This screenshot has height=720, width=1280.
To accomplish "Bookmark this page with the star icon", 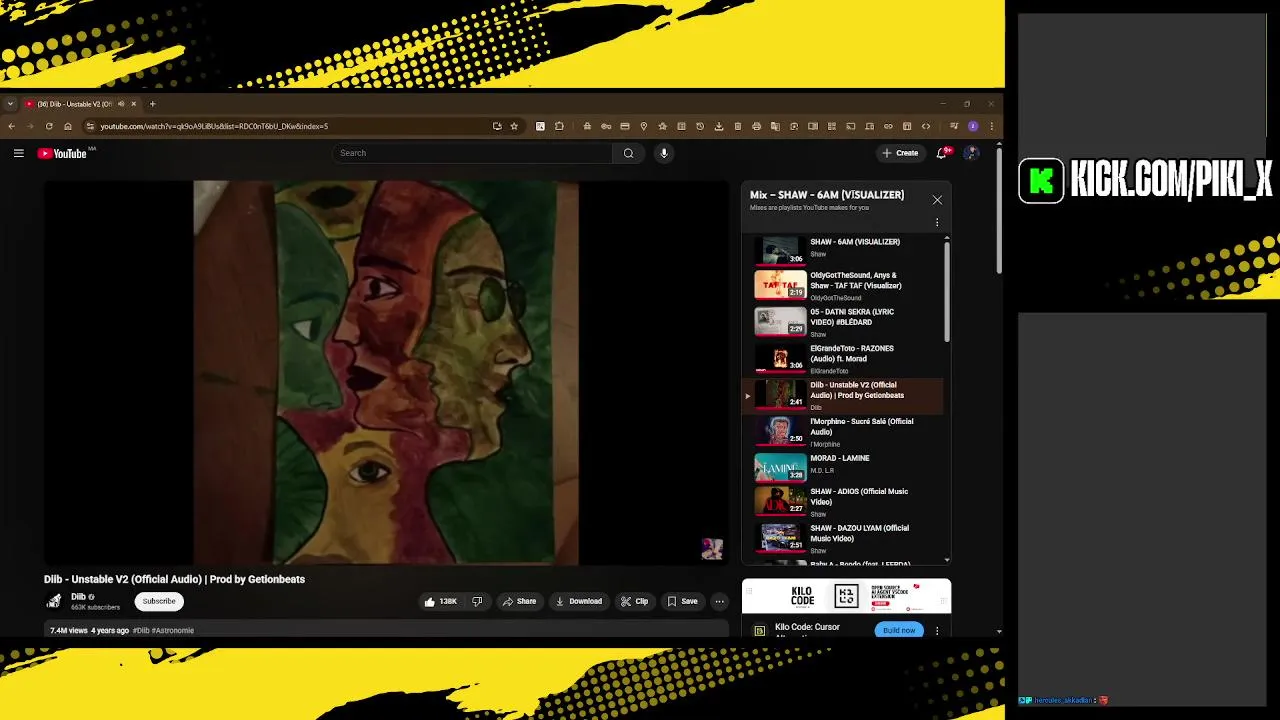I will [514, 126].
